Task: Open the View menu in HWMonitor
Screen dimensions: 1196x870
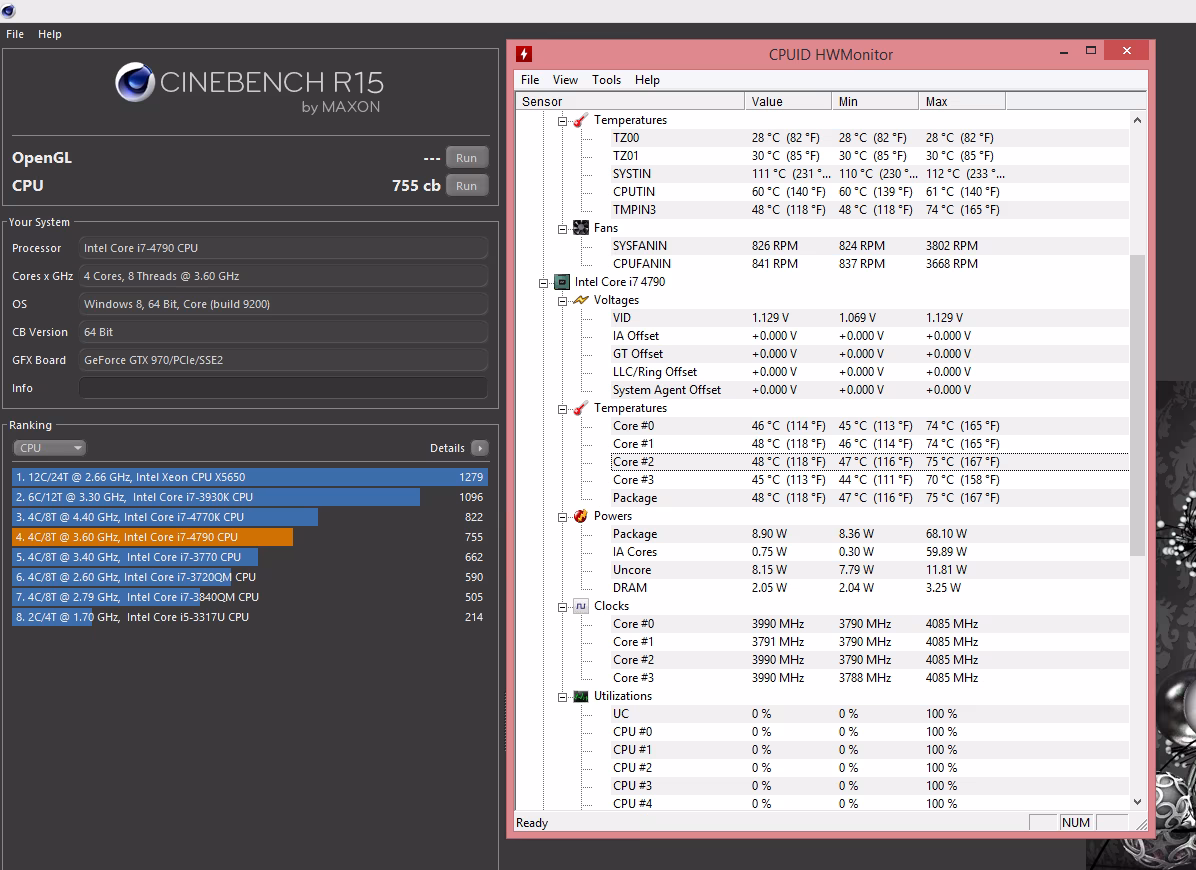Action: [565, 80]
